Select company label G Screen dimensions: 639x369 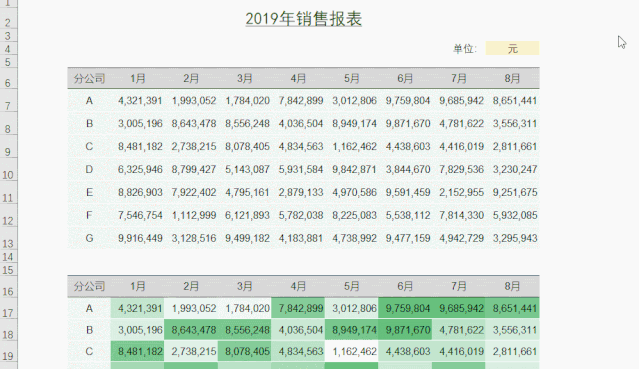(x=89, y=238)
